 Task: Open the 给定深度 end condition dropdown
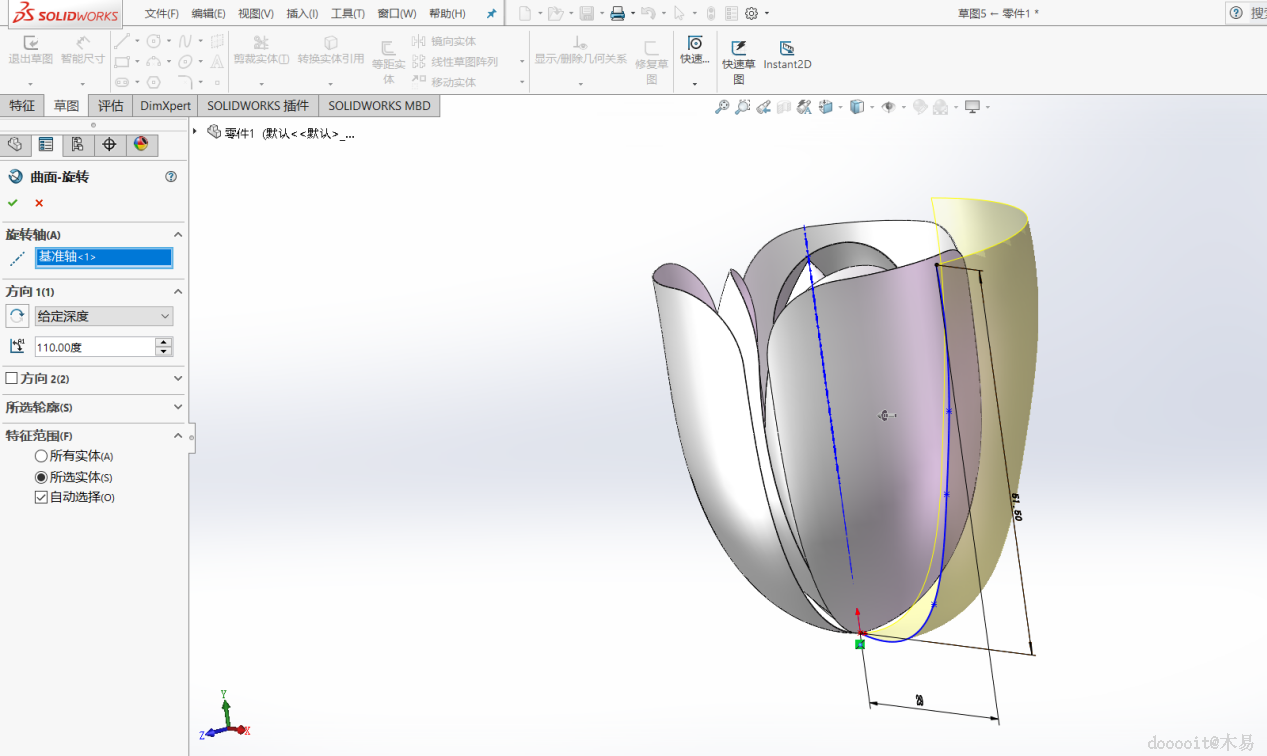pyautogui.click(x=103, y=316)
